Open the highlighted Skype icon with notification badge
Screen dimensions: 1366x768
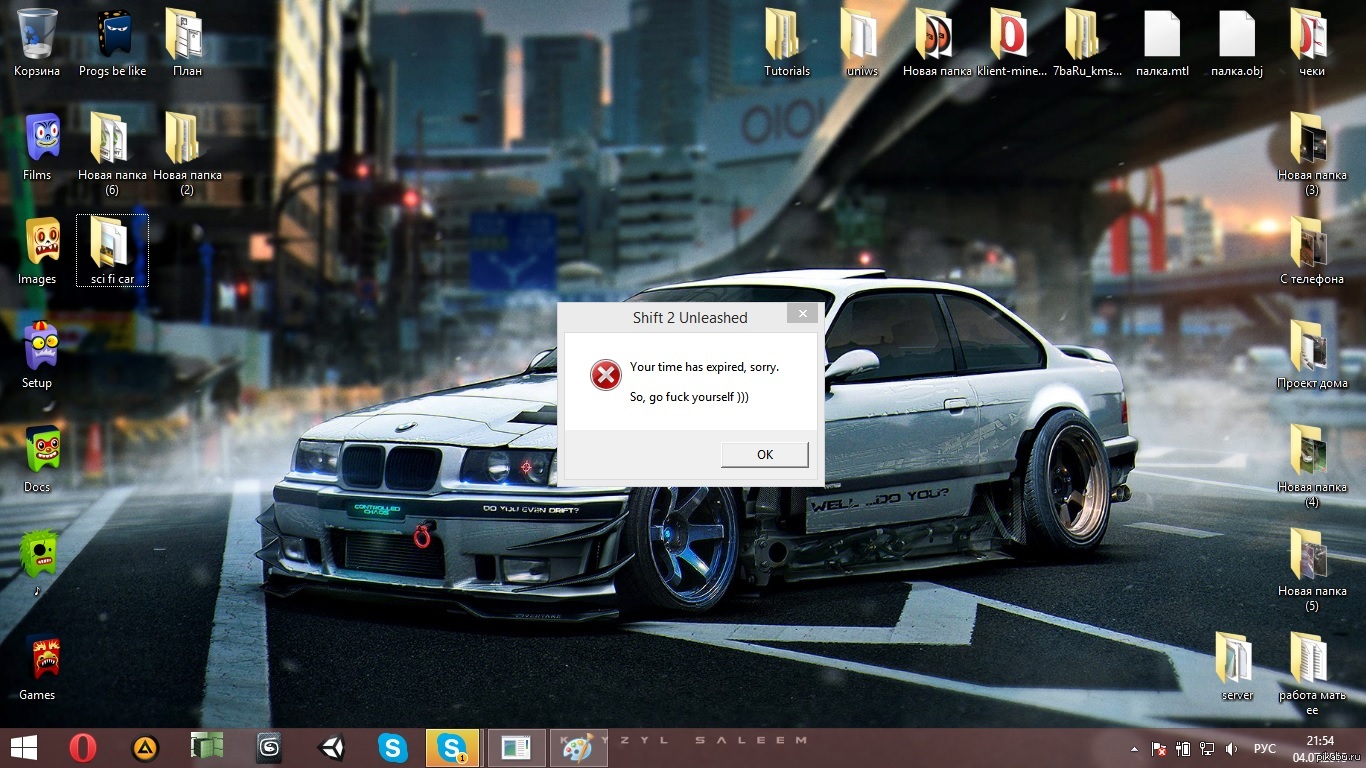(x=455, y=747)
